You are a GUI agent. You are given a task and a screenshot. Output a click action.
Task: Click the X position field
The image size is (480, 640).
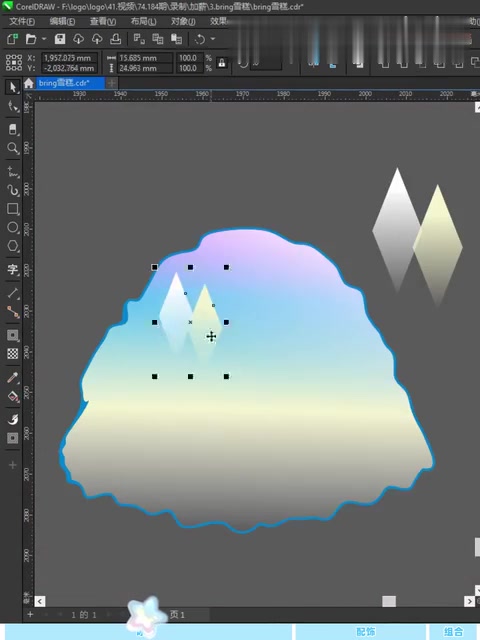69,58
